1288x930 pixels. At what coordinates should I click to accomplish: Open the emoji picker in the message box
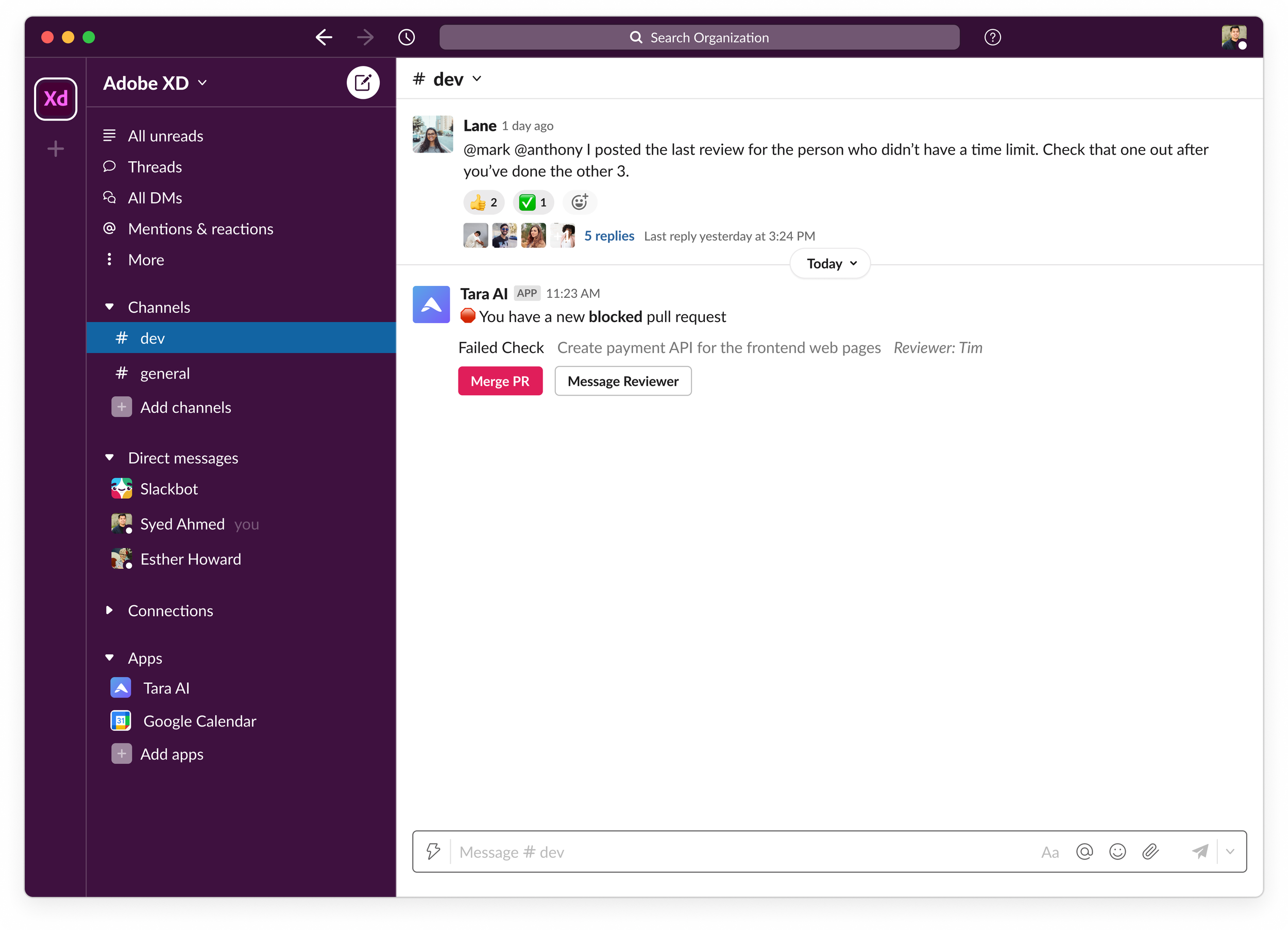(x=1117, y=851)
